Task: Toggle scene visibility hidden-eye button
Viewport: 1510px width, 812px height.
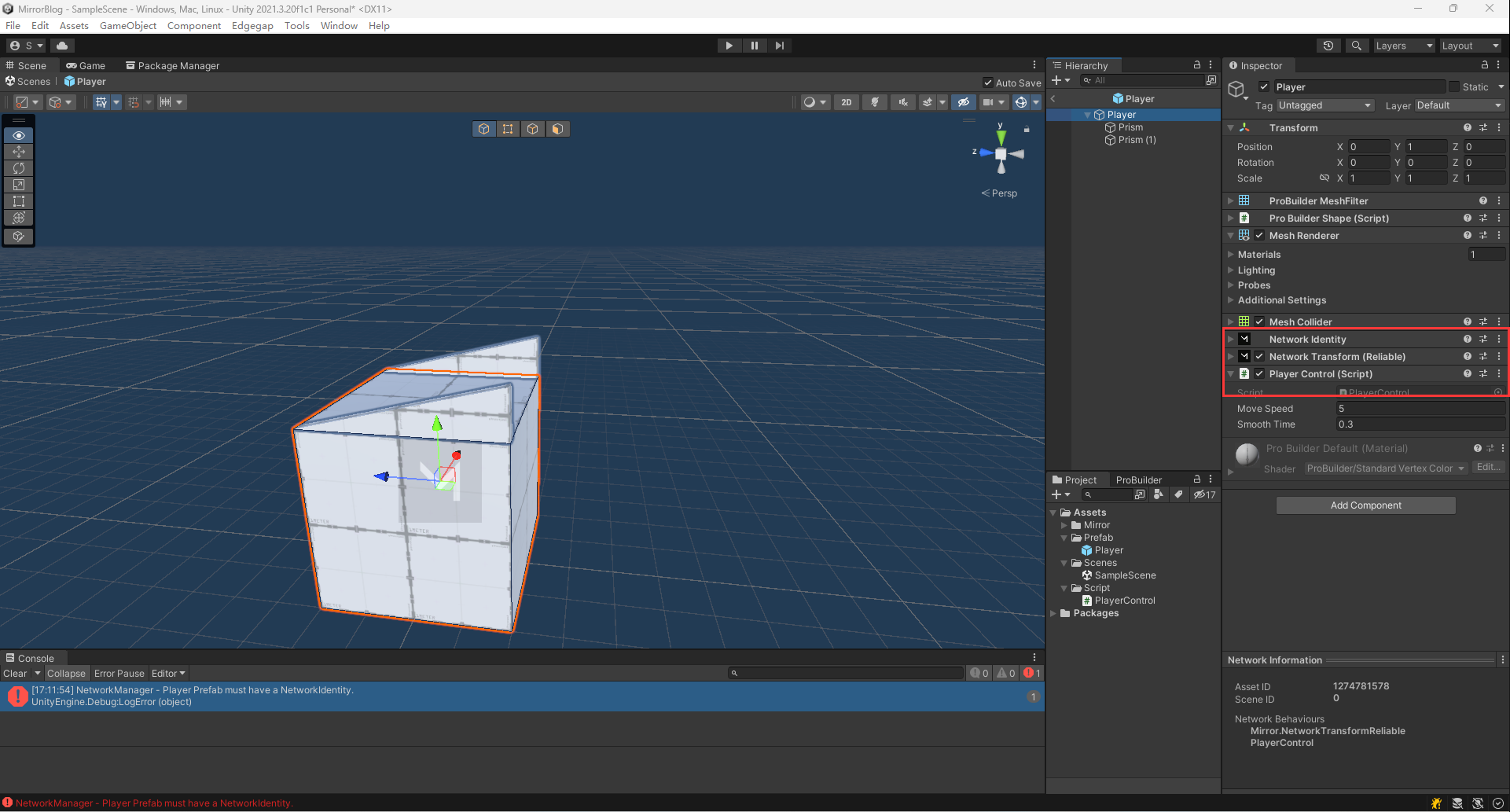Action: [963, 102]
